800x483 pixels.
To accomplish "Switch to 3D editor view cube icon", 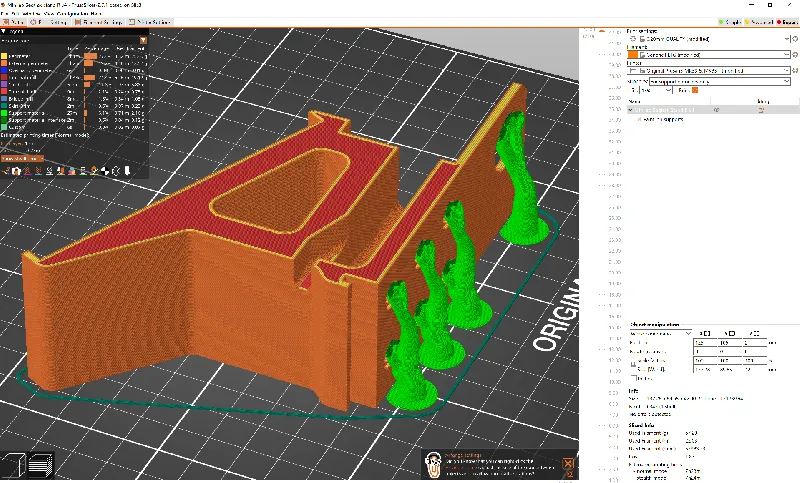I will [x=13, y=465].
